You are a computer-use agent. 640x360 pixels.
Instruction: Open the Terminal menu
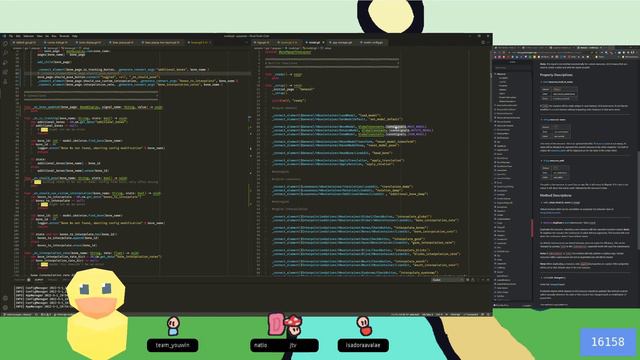click(x=64, y=36)
